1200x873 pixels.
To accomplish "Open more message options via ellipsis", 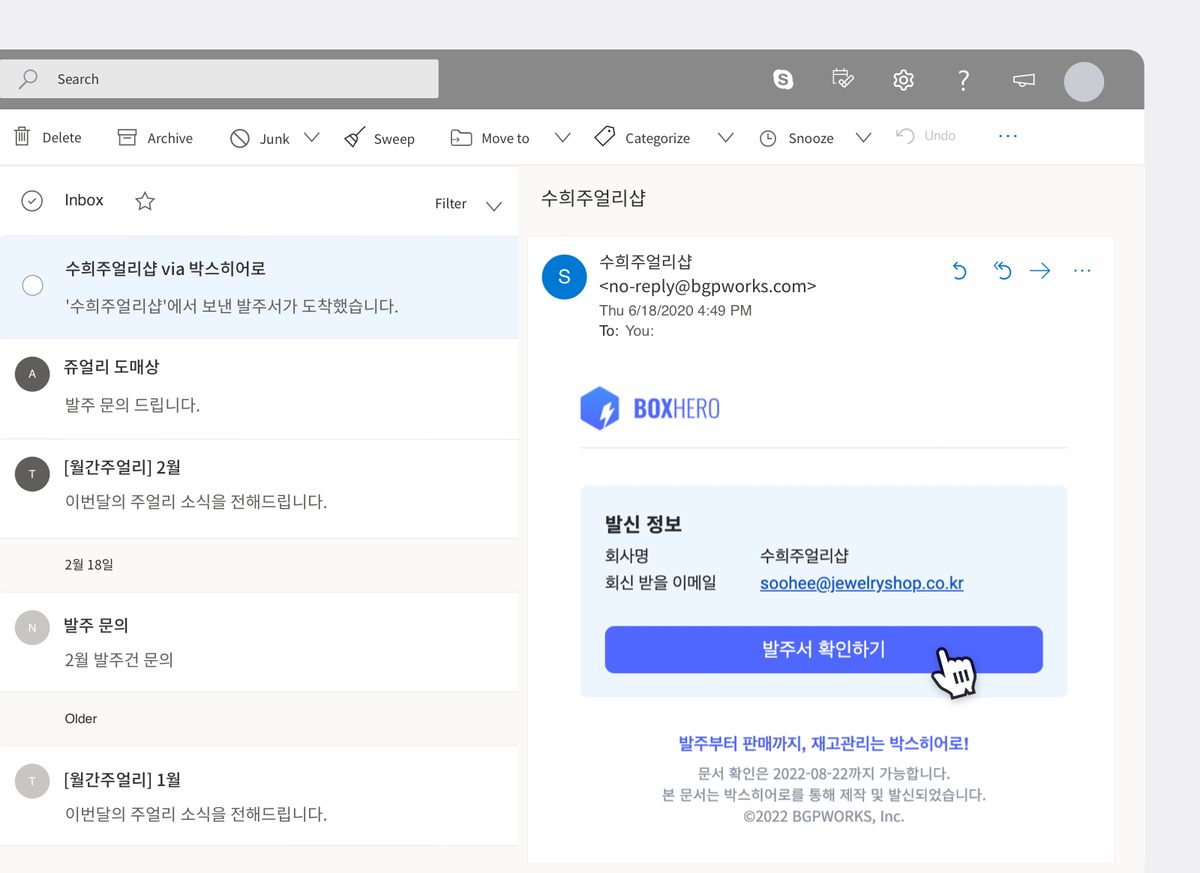I will click(x=1081, y=270).
